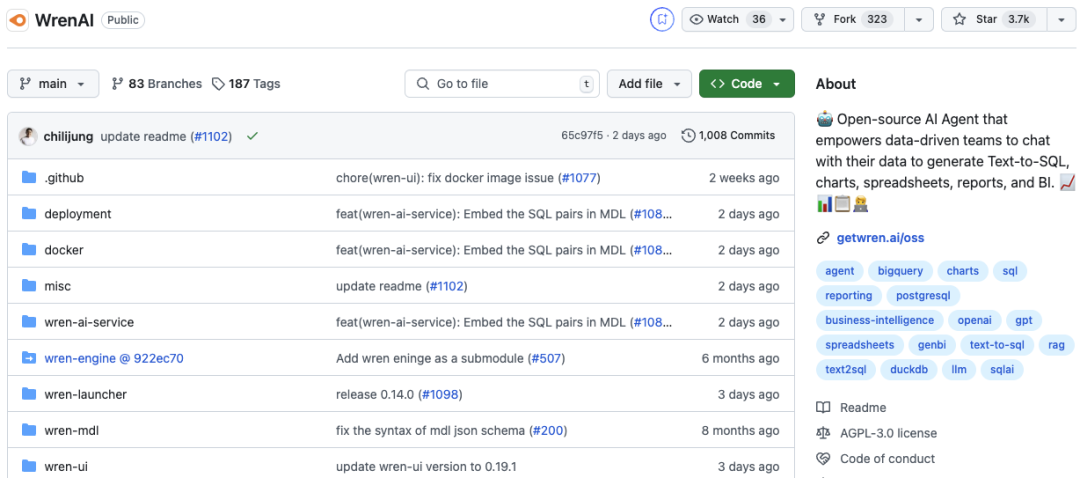Expand the Star lists dropdown arrow
Viewport: 1080px width, 478px height.
coord(1060,19)
